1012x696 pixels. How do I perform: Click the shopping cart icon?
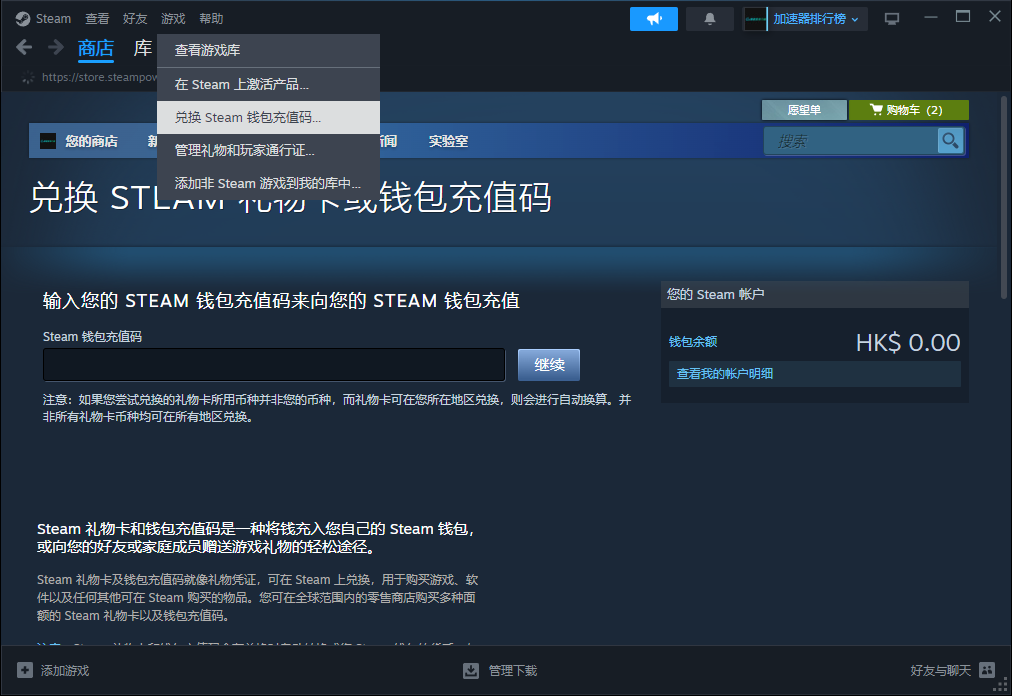click(x=876, y=110)
